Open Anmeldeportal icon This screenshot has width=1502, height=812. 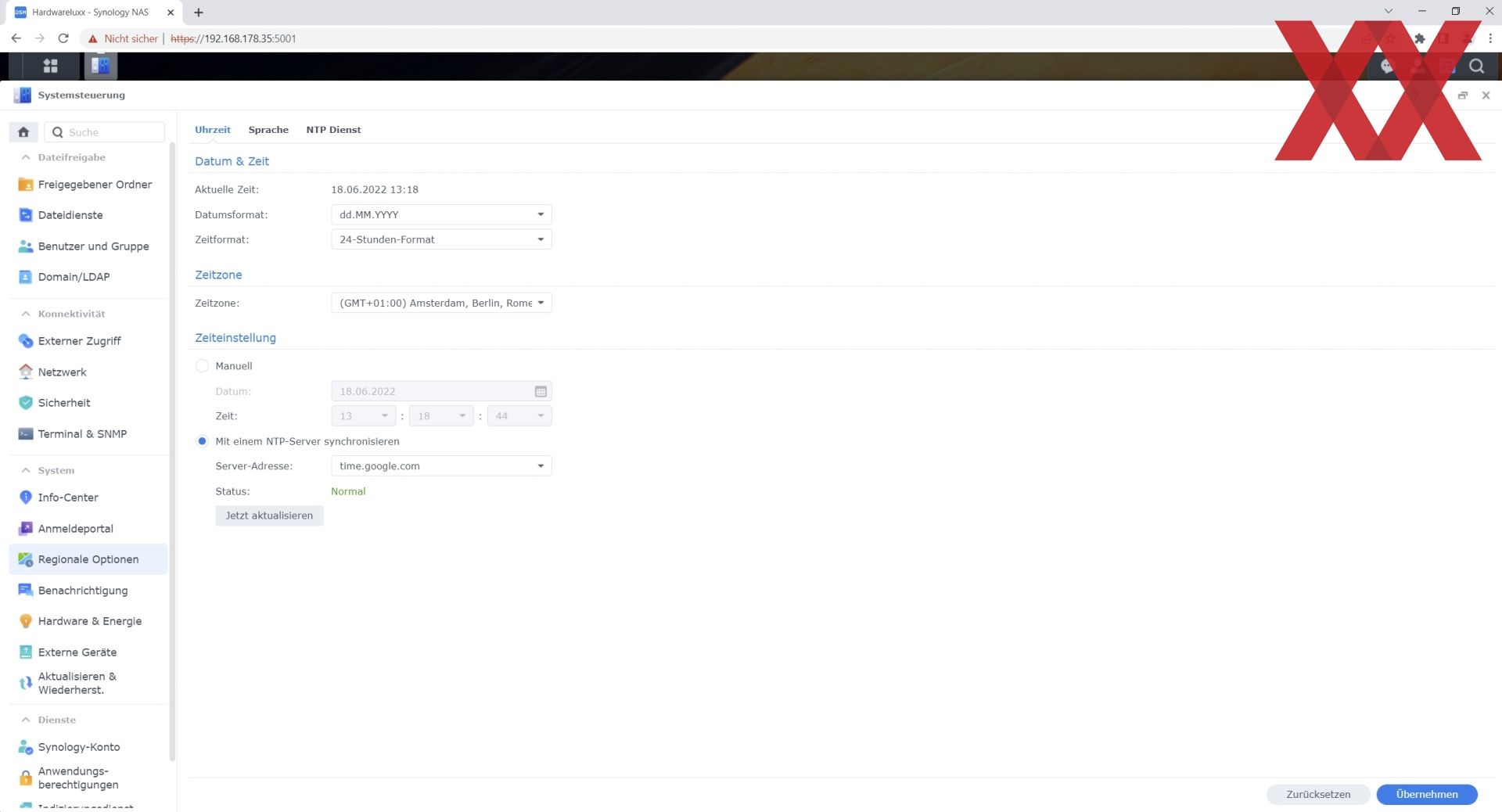pos(26,529)
